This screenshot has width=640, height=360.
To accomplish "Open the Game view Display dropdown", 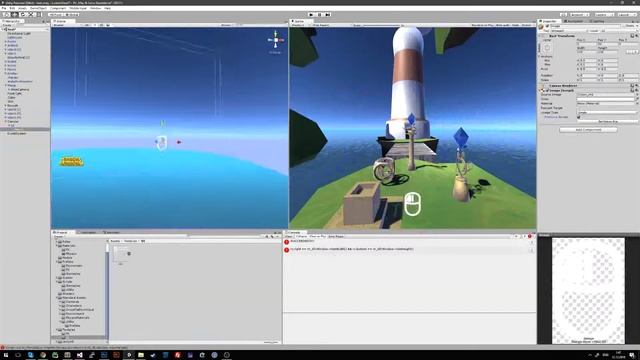I will pyautogui.click(x=299, y=25).
